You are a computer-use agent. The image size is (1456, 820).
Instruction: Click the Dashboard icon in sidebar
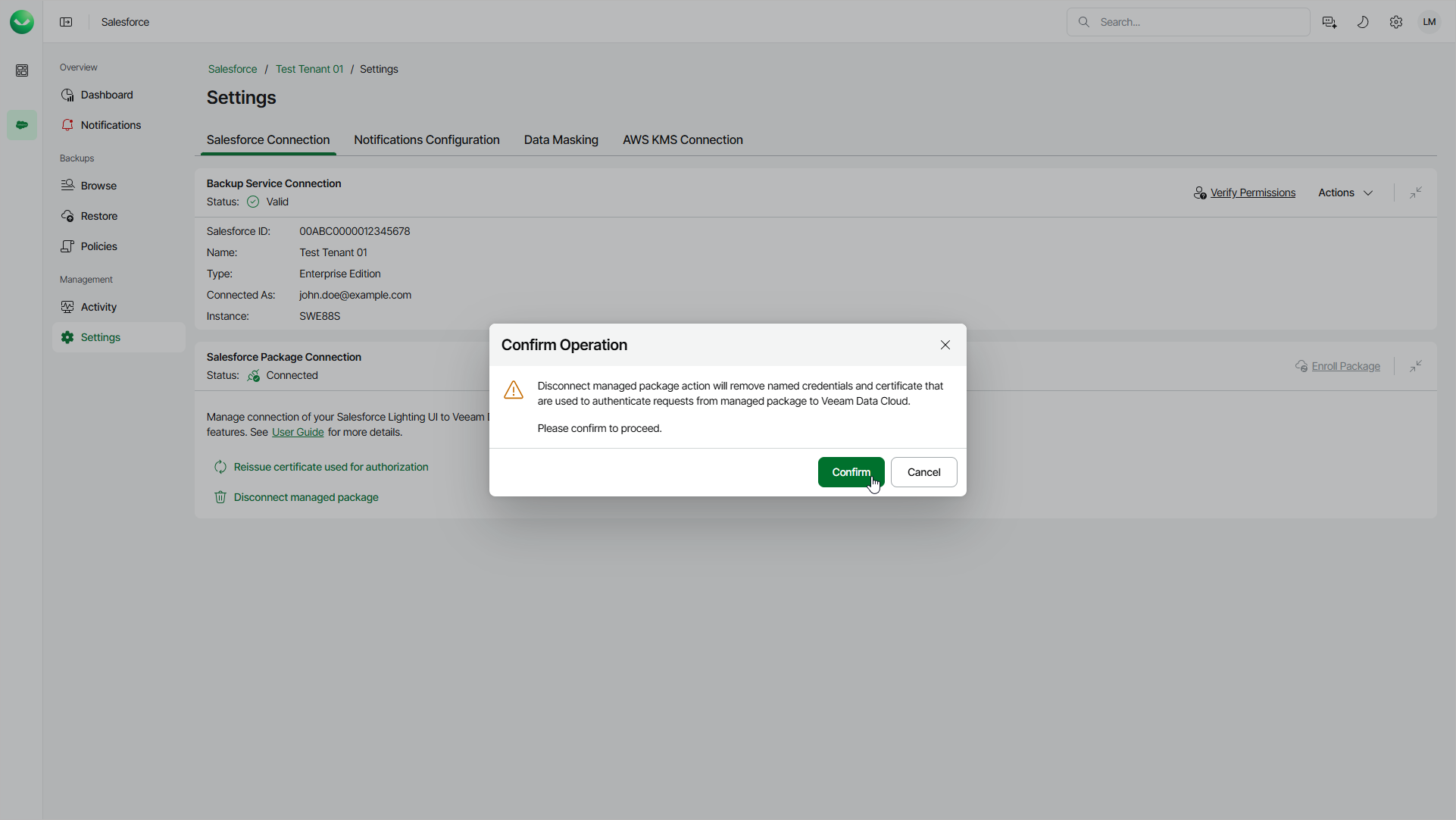67,94
